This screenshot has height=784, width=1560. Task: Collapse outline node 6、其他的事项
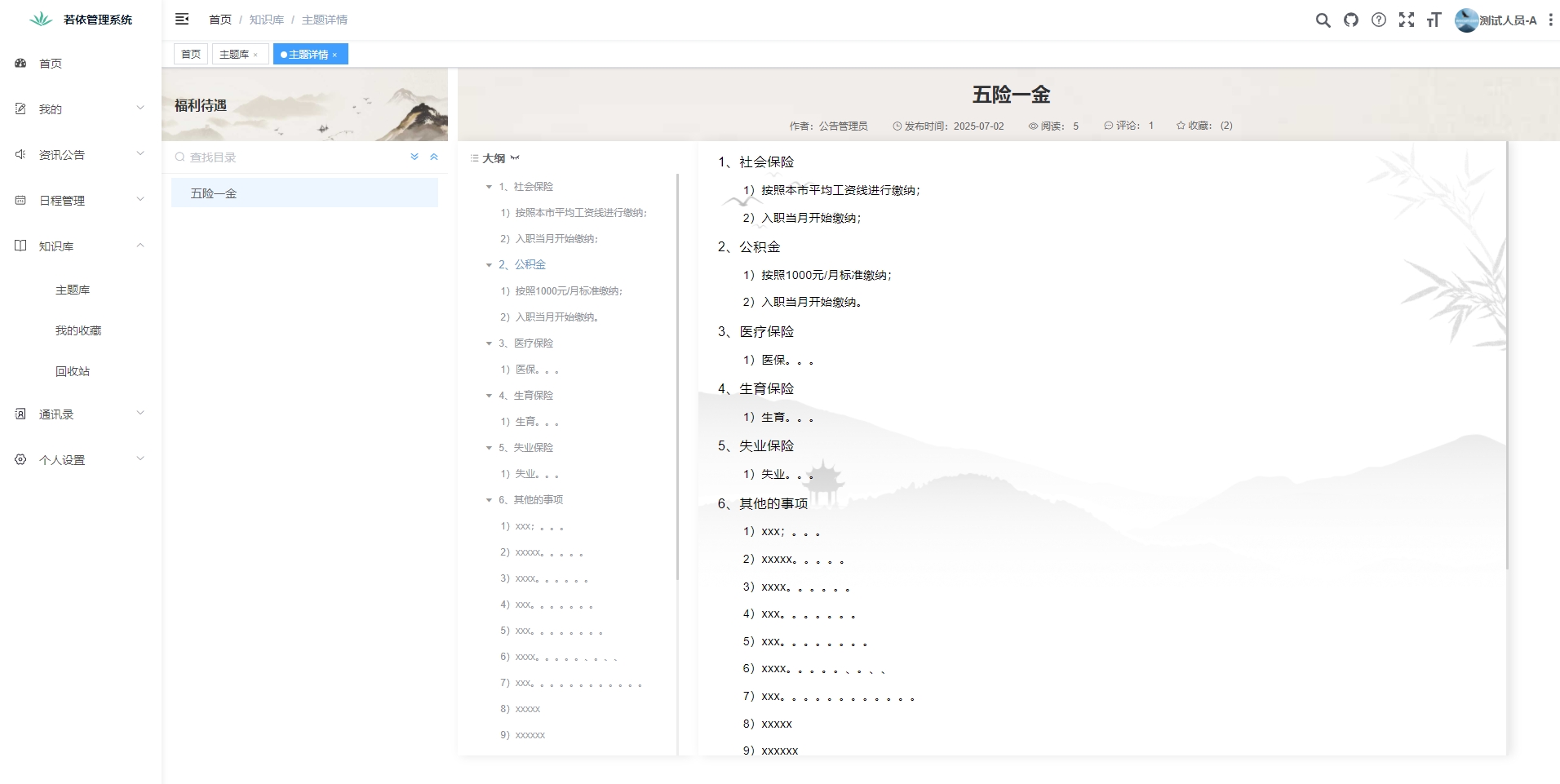489,500
